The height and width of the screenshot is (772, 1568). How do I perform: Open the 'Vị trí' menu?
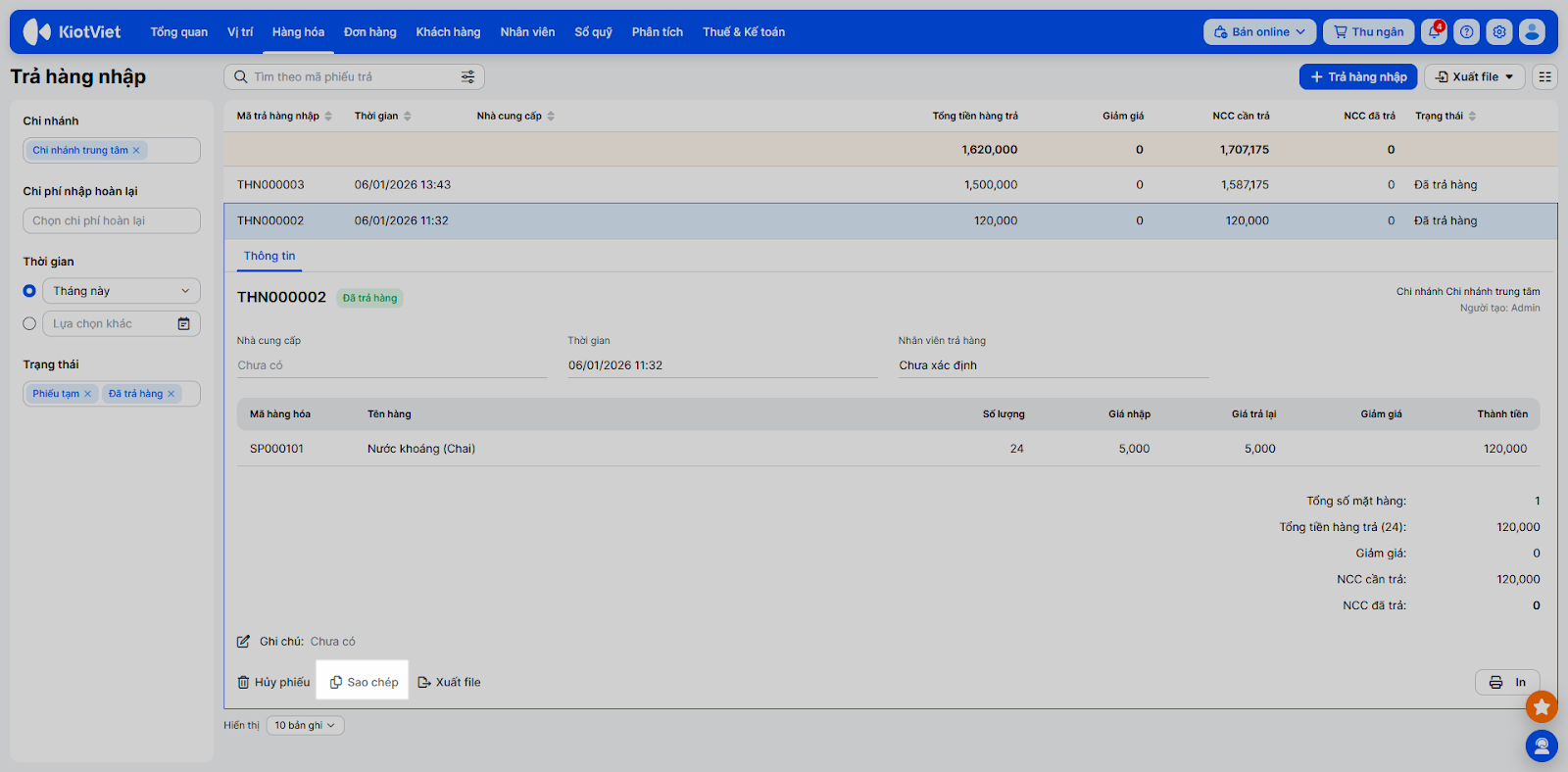(240, 32)
